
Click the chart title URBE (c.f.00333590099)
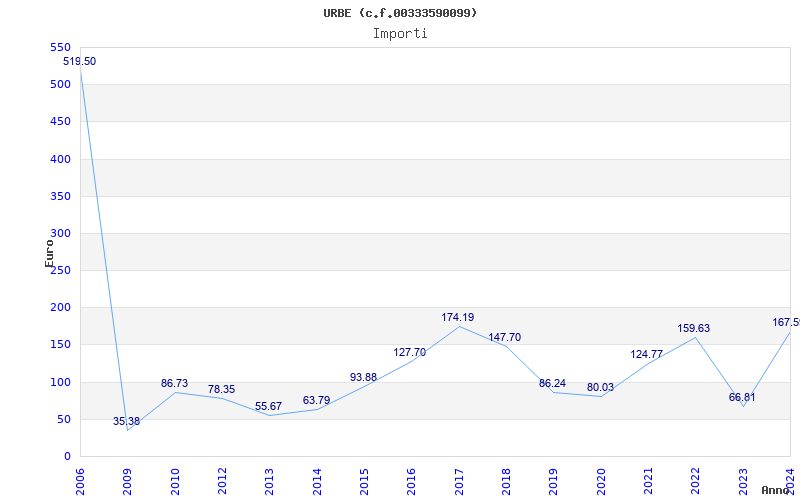point(400,13)
